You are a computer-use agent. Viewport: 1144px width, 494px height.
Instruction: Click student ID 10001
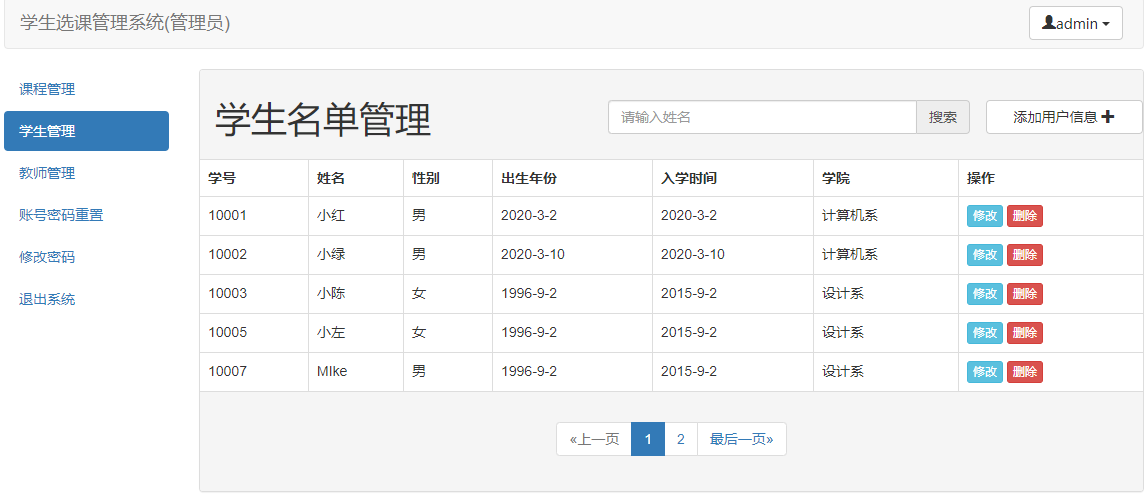(228, 216)
